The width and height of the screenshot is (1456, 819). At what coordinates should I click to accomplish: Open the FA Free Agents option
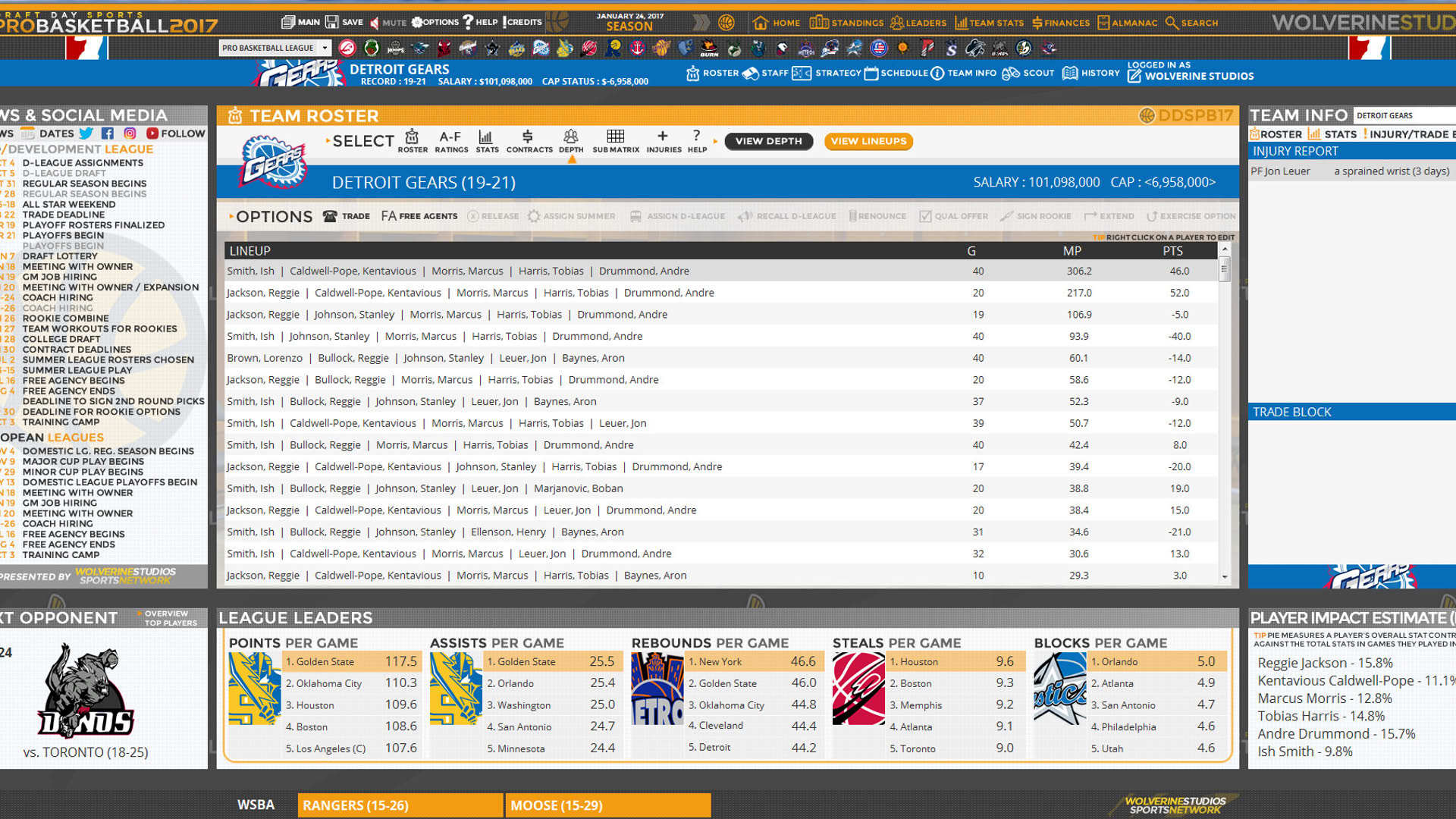pos(419,216)
